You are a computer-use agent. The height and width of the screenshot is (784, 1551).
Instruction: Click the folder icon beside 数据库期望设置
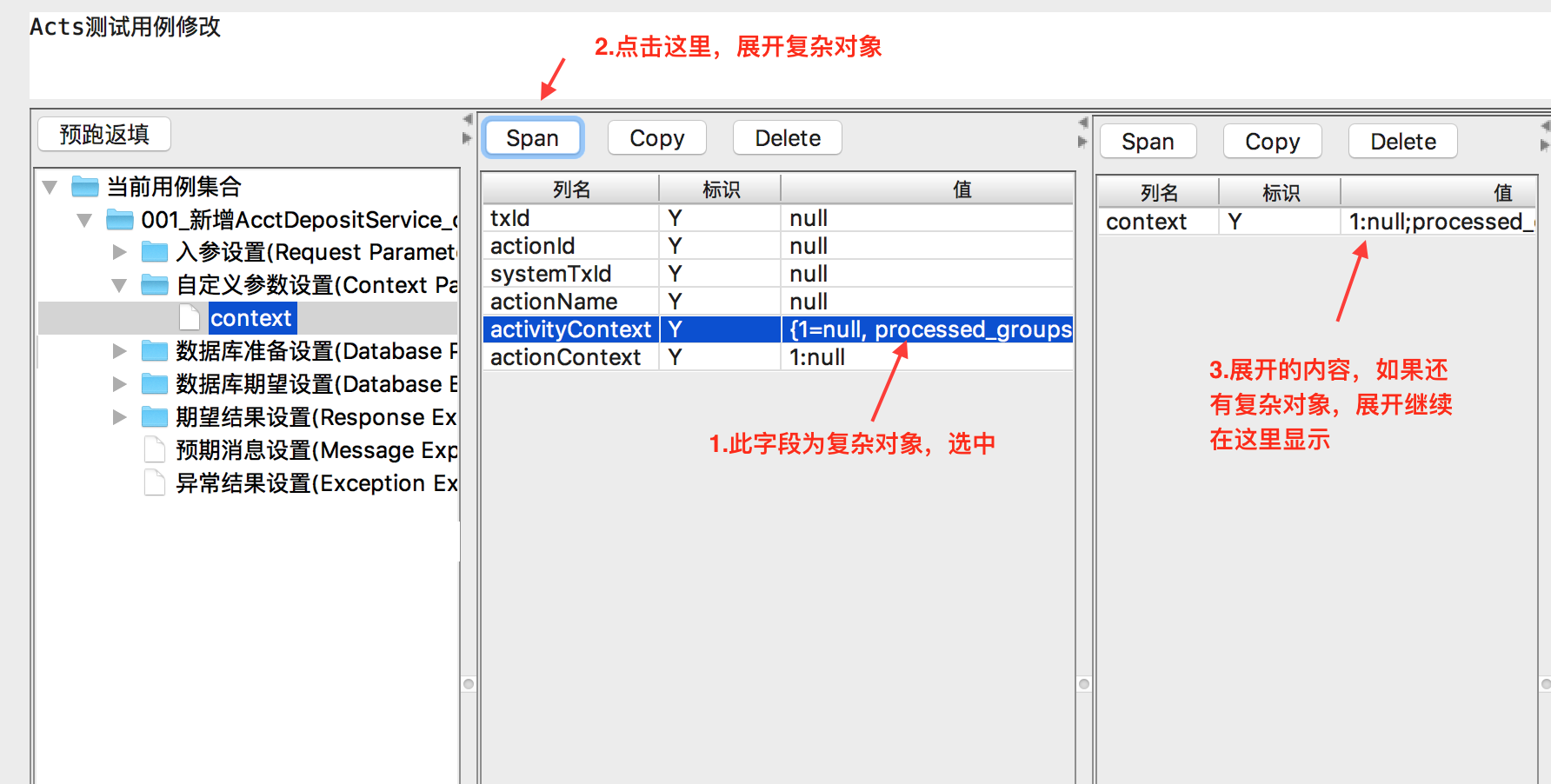154,384
